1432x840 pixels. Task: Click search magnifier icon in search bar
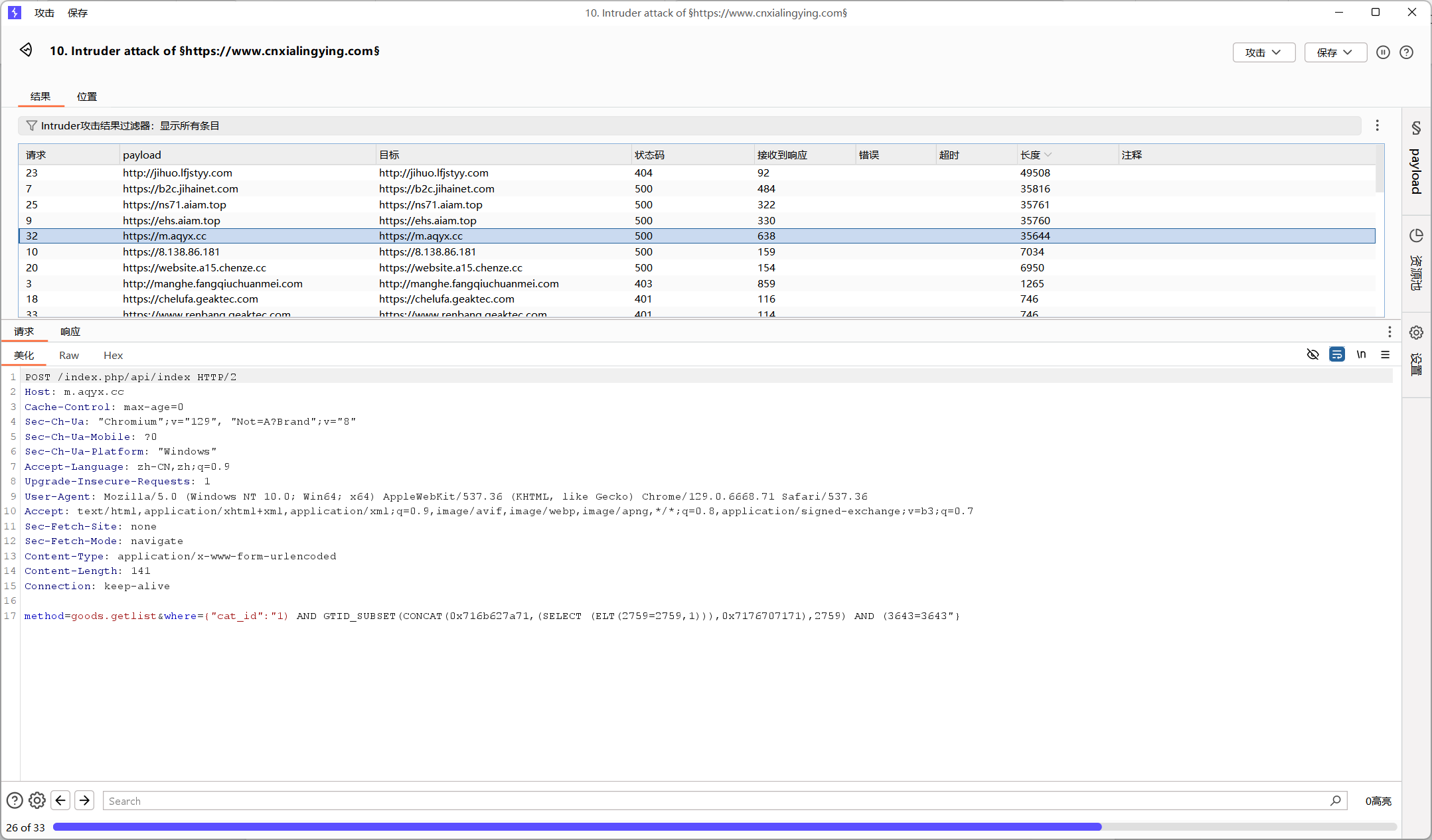tap(1335, 801)
